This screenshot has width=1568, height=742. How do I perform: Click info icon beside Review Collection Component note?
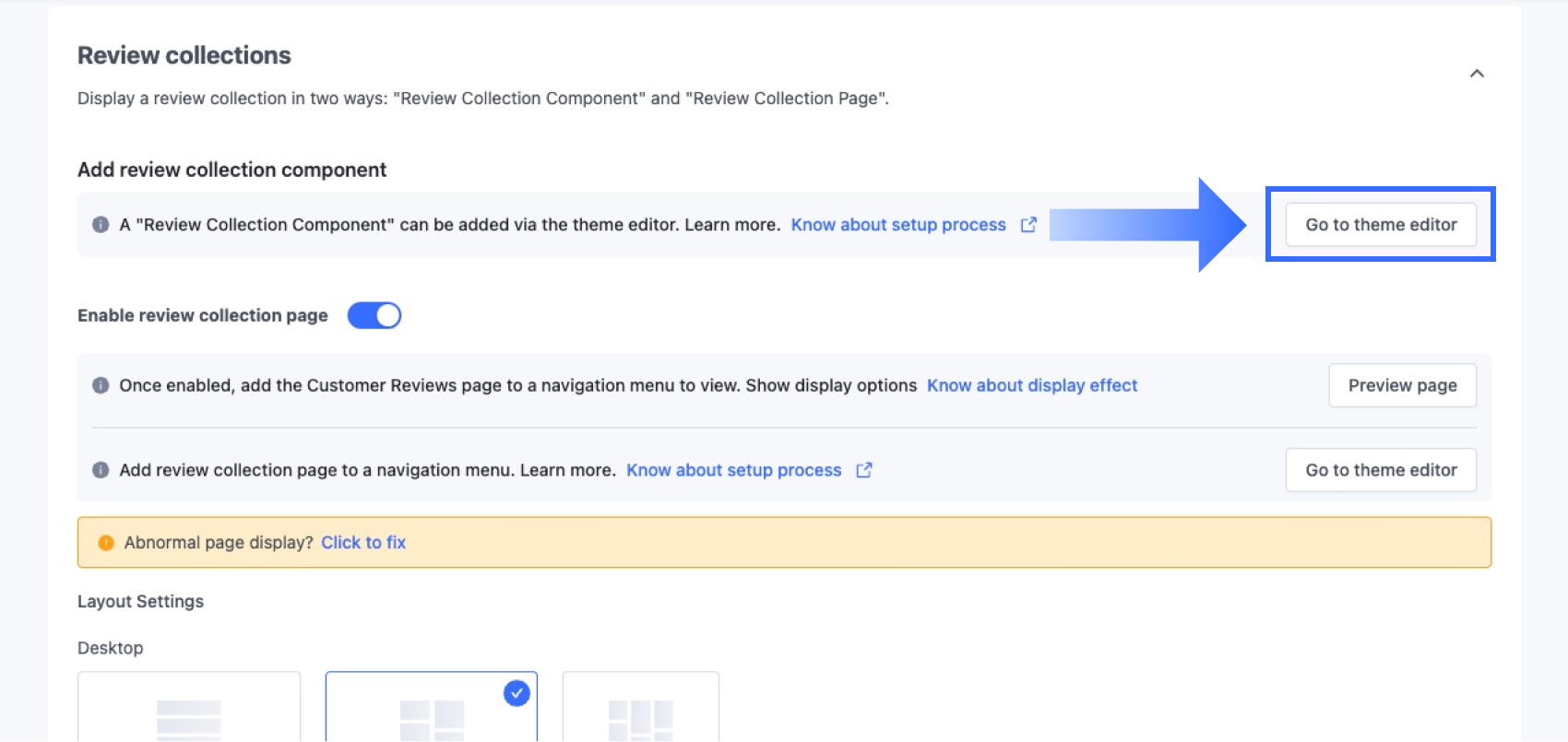pos(101,225)
